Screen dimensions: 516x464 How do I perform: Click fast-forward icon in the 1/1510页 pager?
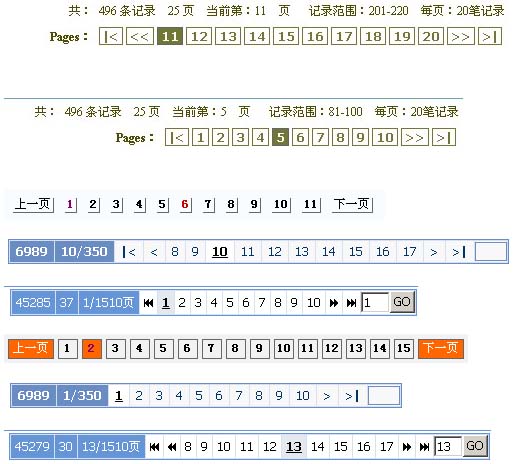334,303
